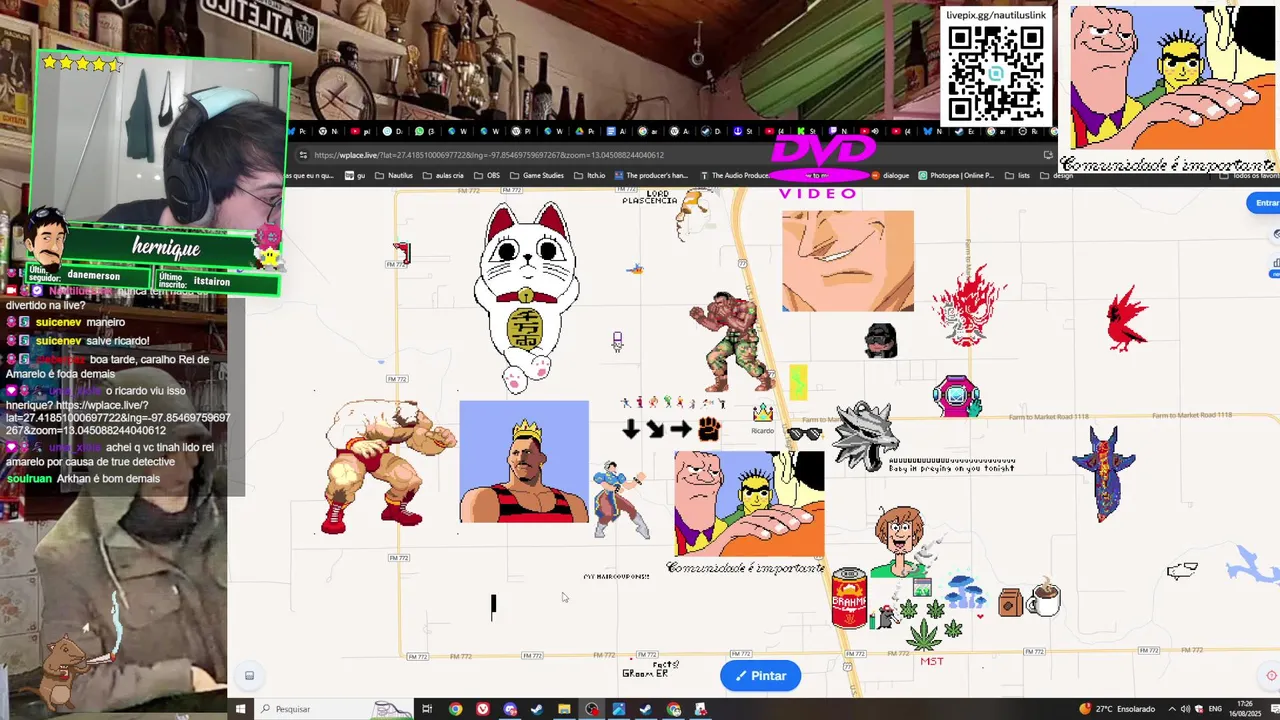Screen dimensions: 1280x720
Task: Open the Windows Start menu
Action: [x=240, y=709]
